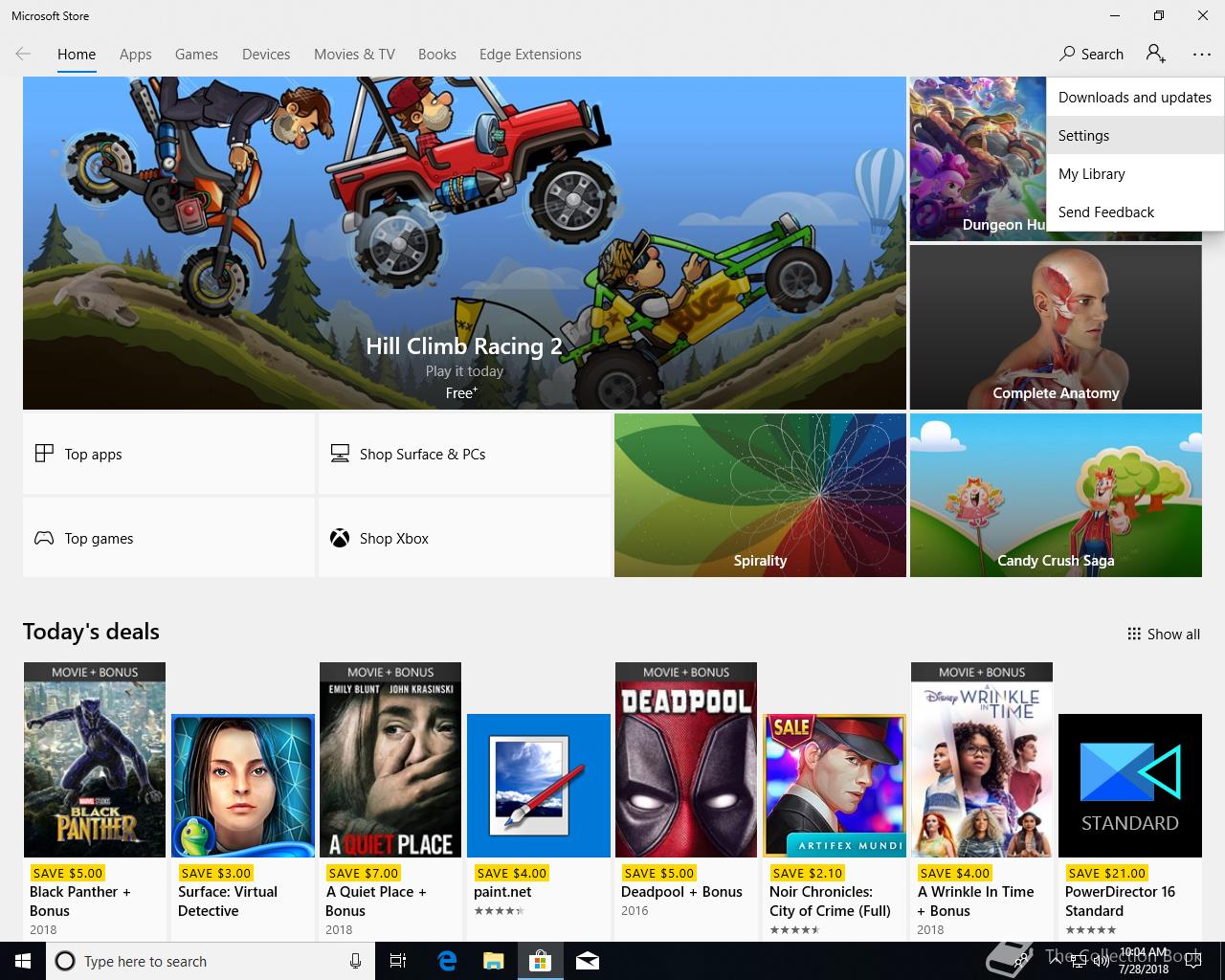
Task: Click the Show all grid link
Action: point(1163,634)
